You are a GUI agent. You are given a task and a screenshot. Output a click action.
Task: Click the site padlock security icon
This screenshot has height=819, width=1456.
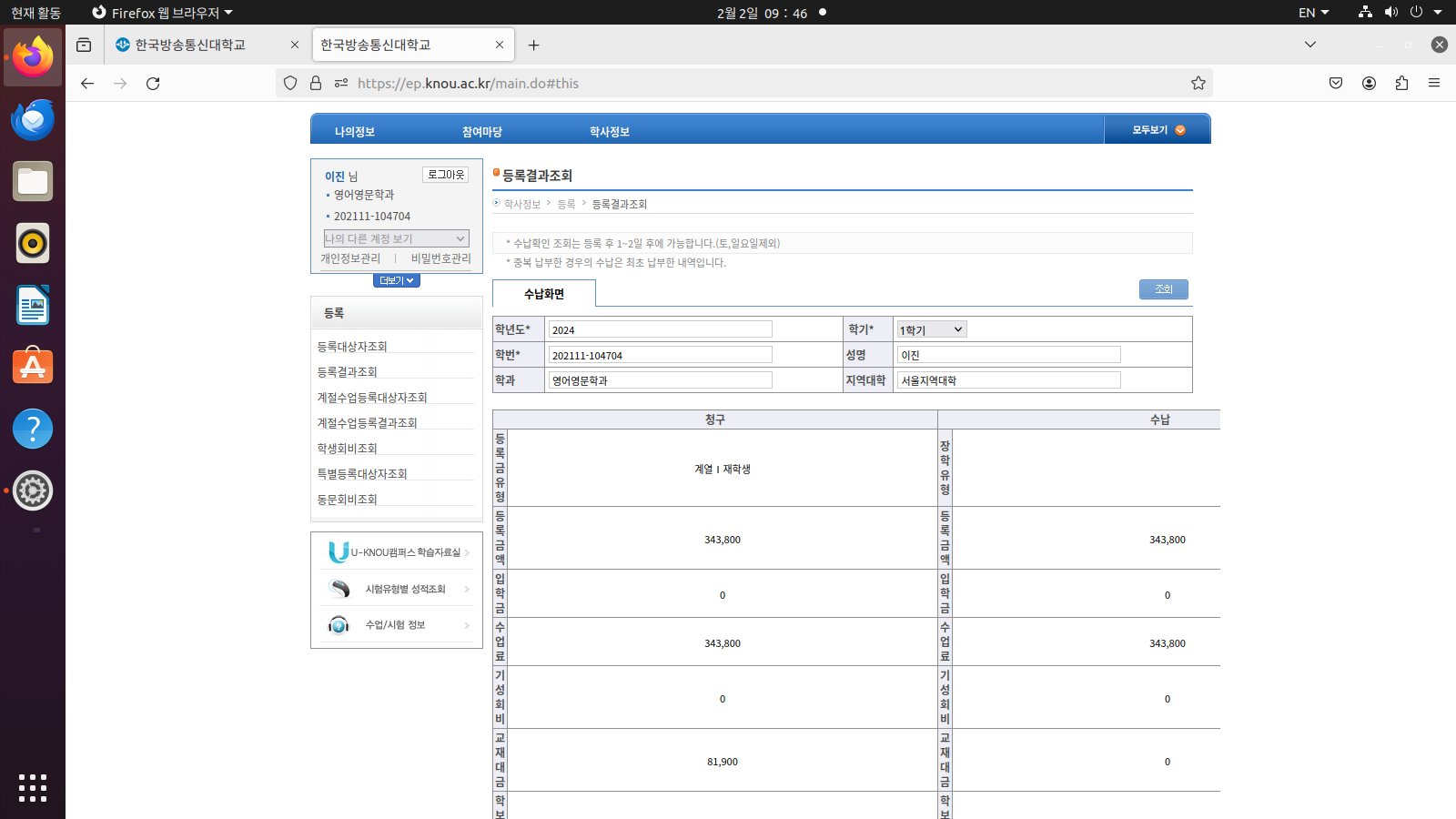pos(316,84)
